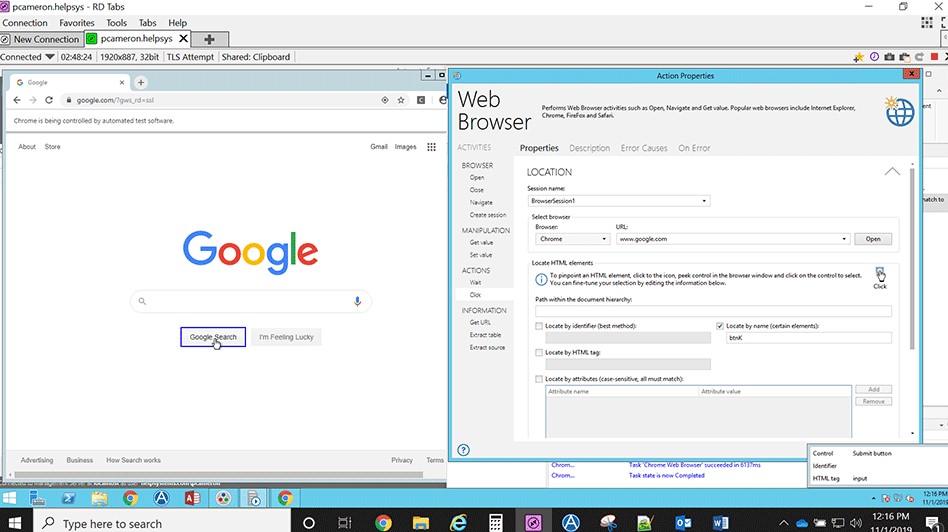
Task: Click the camera screenshot icon
Action: coord(889,57)
